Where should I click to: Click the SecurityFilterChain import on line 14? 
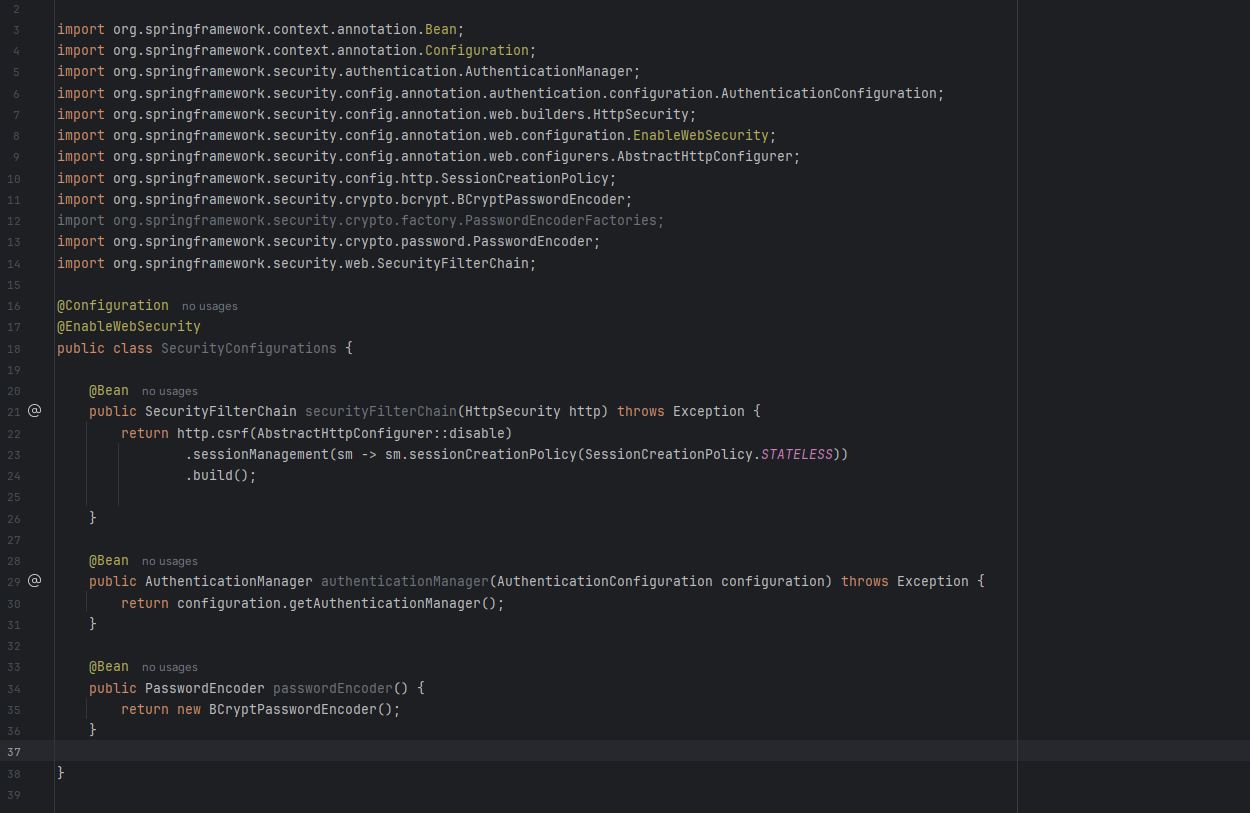(297, 263)
